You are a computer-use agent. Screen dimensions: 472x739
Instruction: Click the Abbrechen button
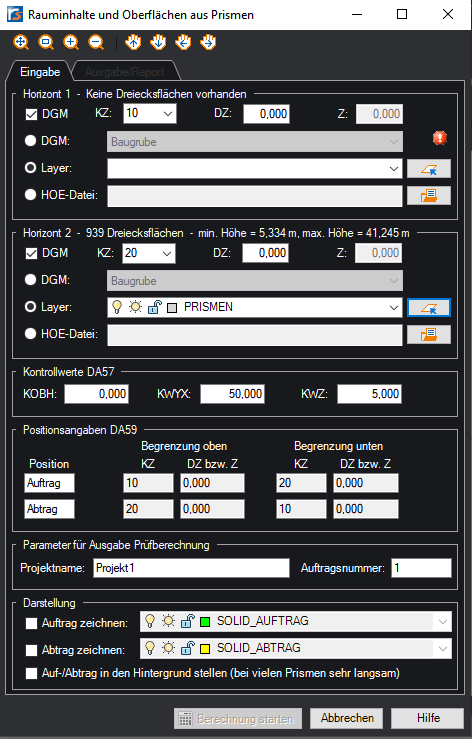coord(347,718)
